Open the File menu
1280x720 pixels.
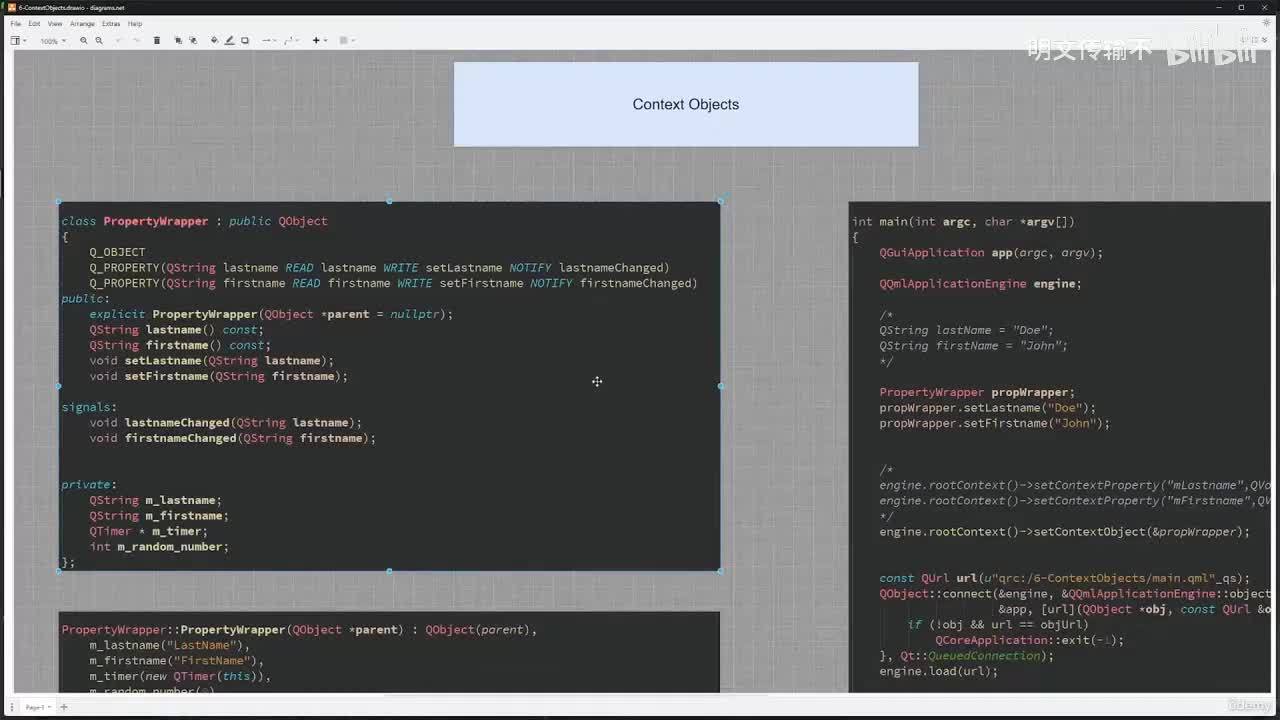tap(15, 23)
